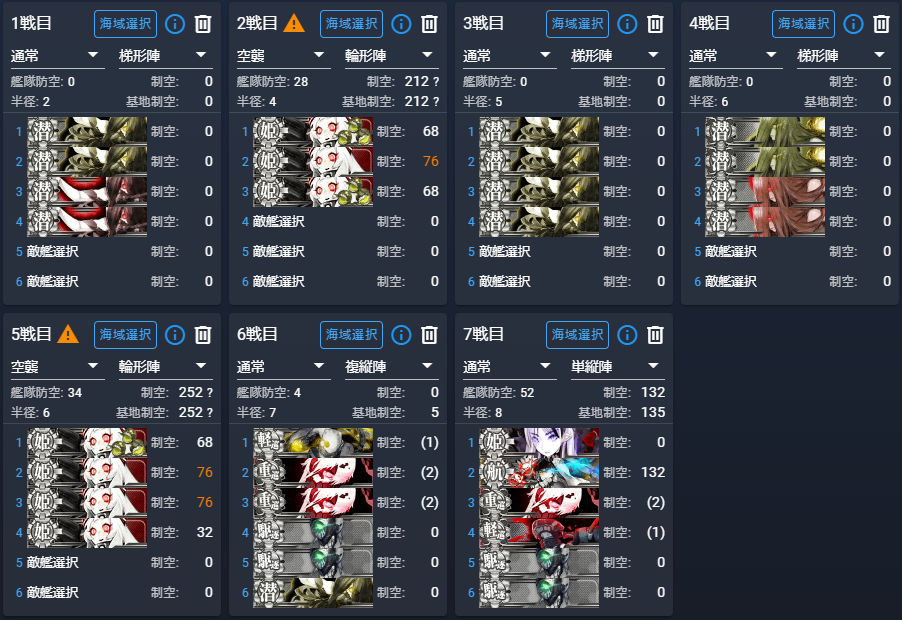
Task: Delete the 7戦目 battle card
Action: pos(655,335)
